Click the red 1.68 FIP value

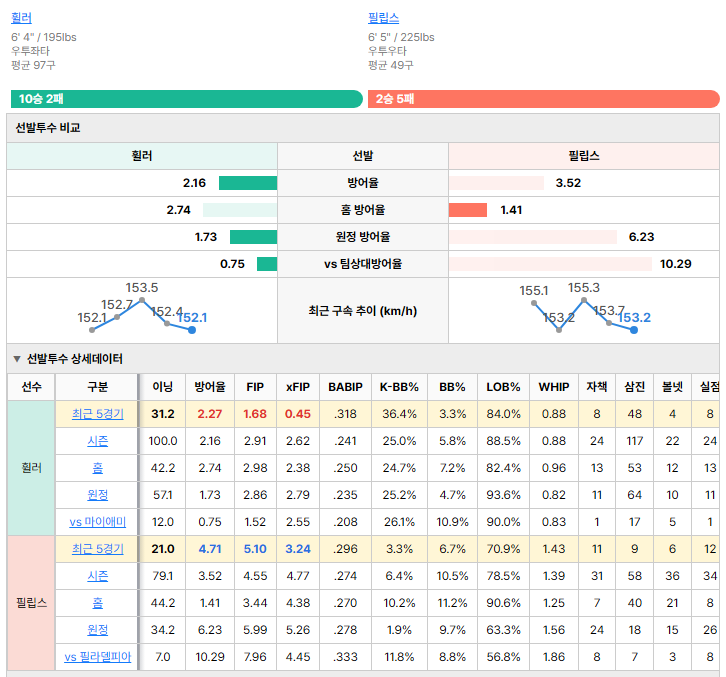point(255,414)
